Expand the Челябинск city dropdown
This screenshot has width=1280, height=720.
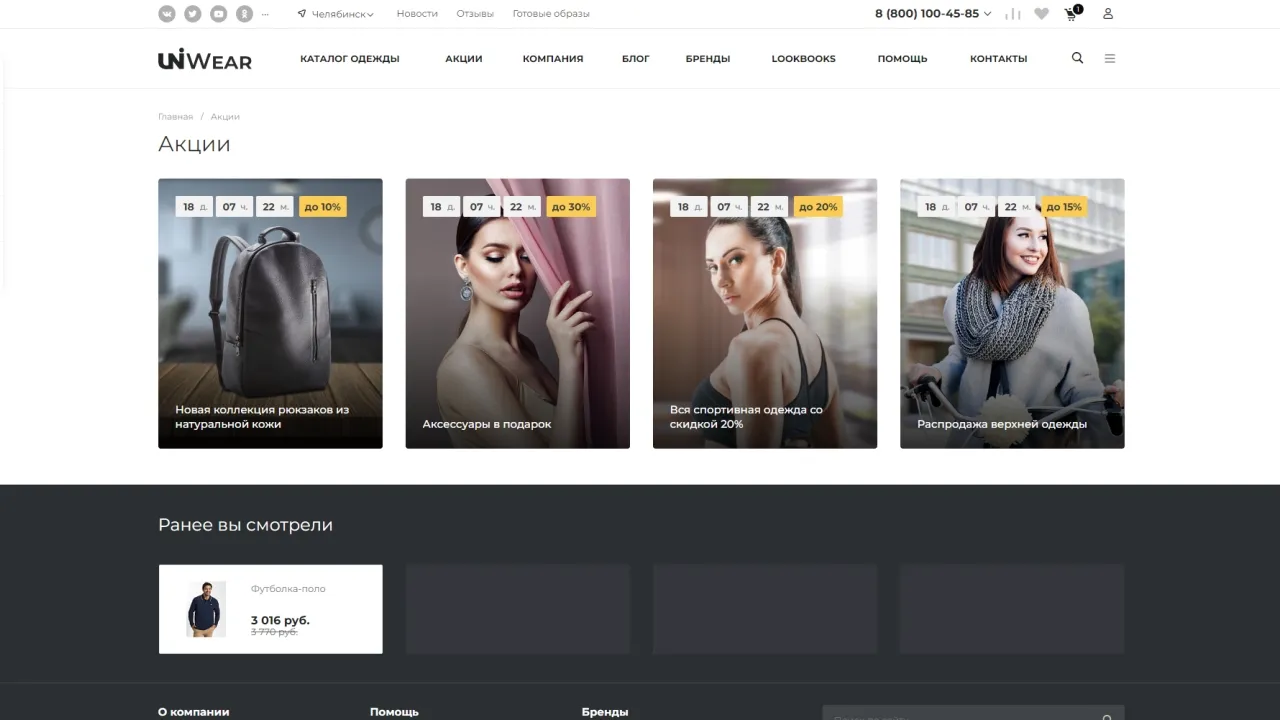tap(342, 14)
